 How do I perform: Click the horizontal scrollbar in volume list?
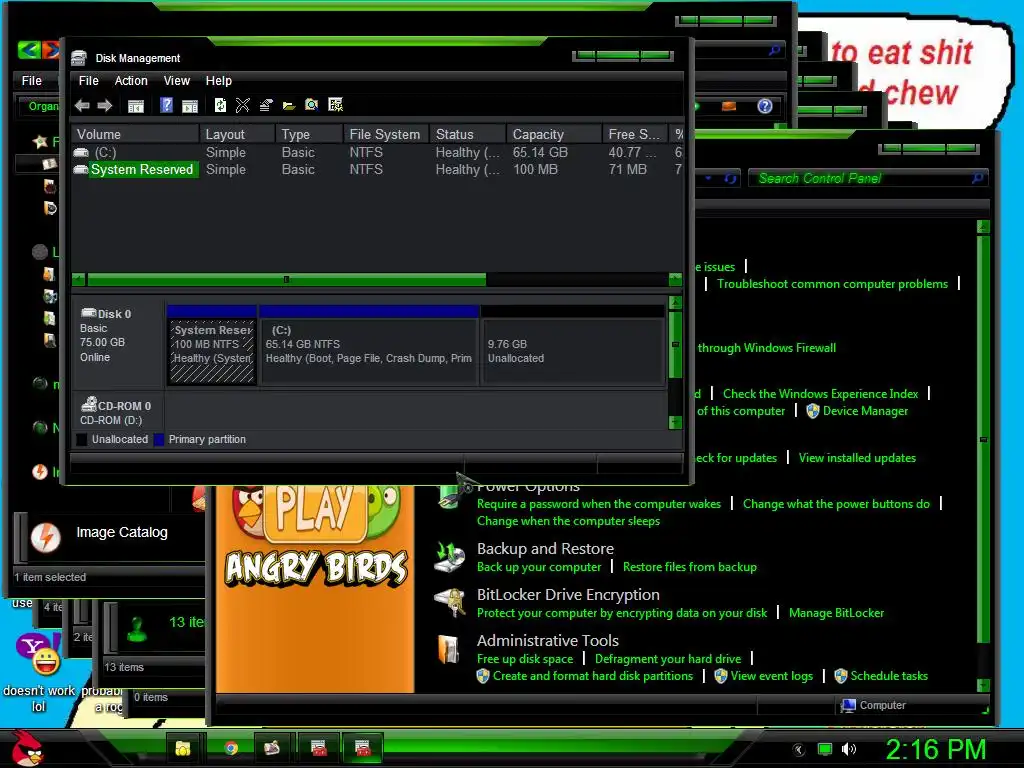click(286, 280)
